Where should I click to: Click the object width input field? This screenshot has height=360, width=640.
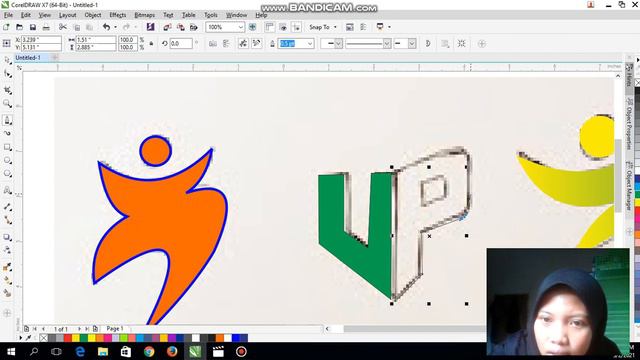pos(96,40)
